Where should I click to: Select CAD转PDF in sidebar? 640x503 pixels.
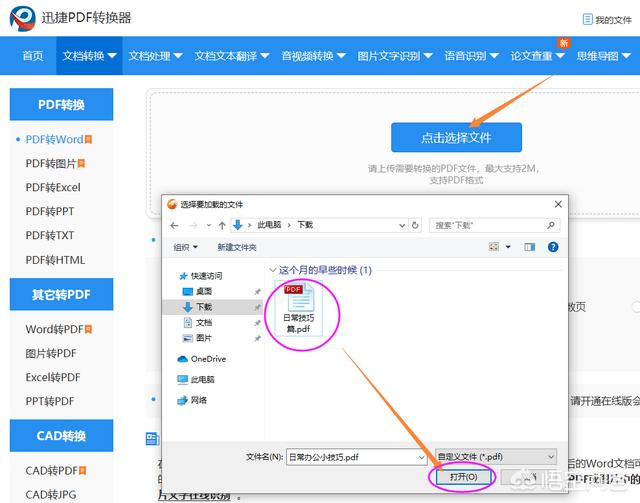point(51,471)
